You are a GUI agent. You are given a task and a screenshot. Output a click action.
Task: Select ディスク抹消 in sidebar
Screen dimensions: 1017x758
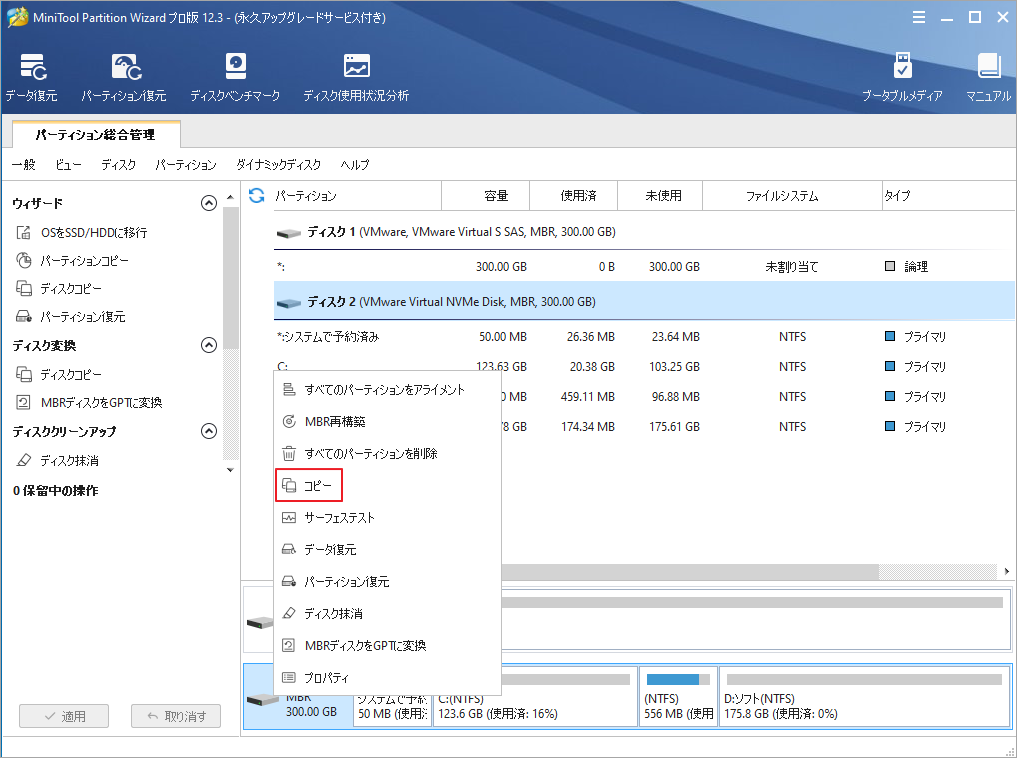point(58,460)
